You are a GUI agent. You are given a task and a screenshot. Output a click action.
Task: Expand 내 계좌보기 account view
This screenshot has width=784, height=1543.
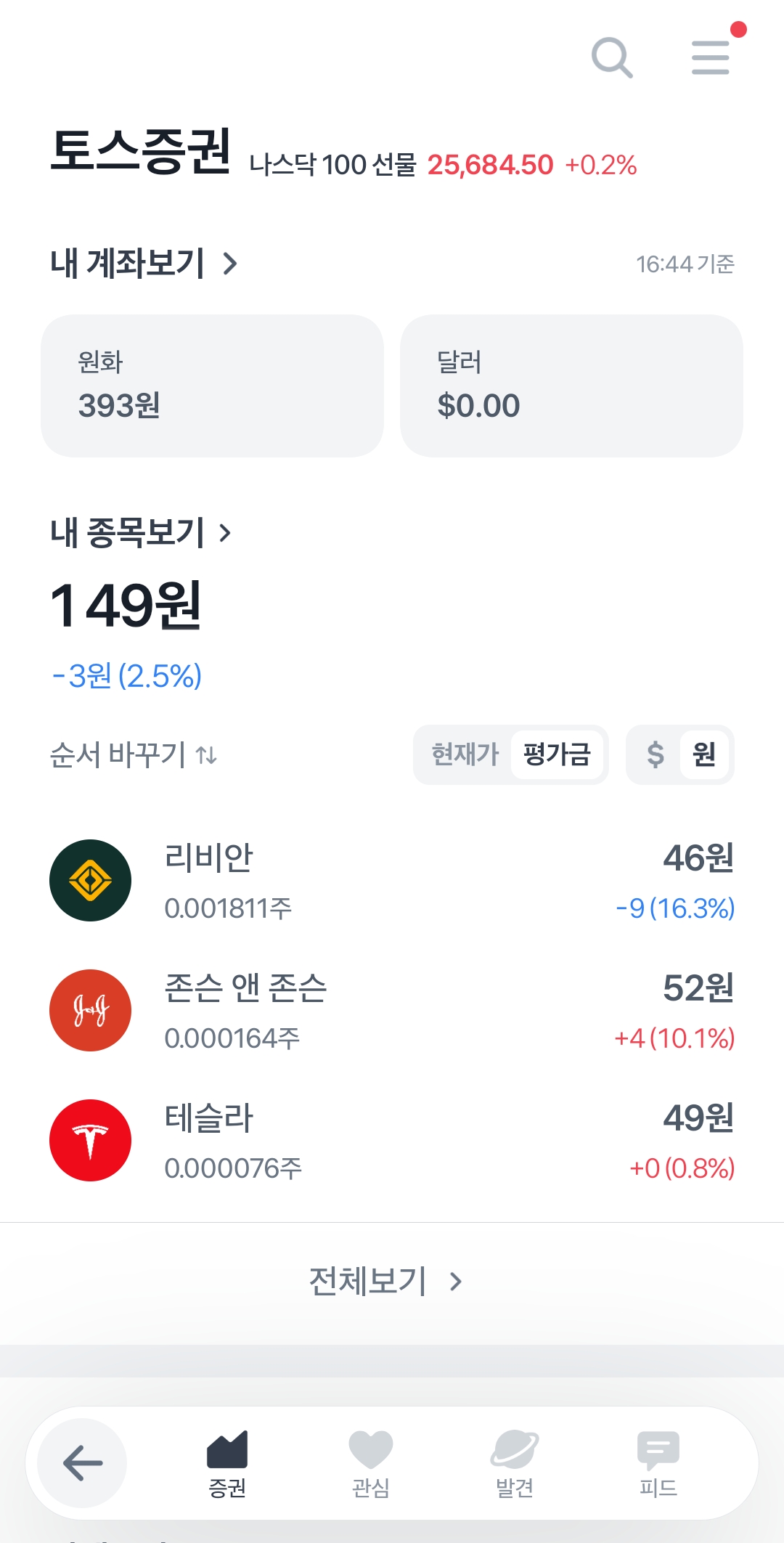click(144, 264)
